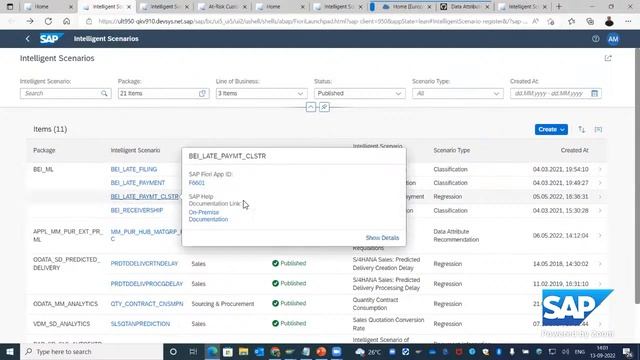Open Created At calendar picker icon
640x360 pixels.
pos(594,93)
